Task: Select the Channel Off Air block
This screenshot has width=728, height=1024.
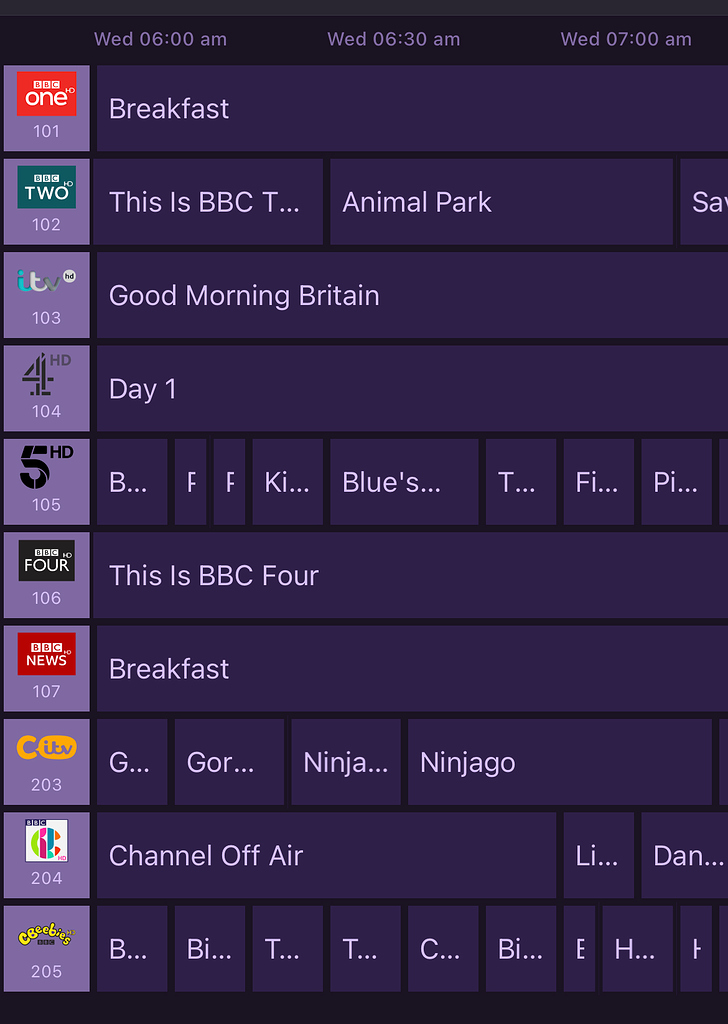Action: coord(326,856)
